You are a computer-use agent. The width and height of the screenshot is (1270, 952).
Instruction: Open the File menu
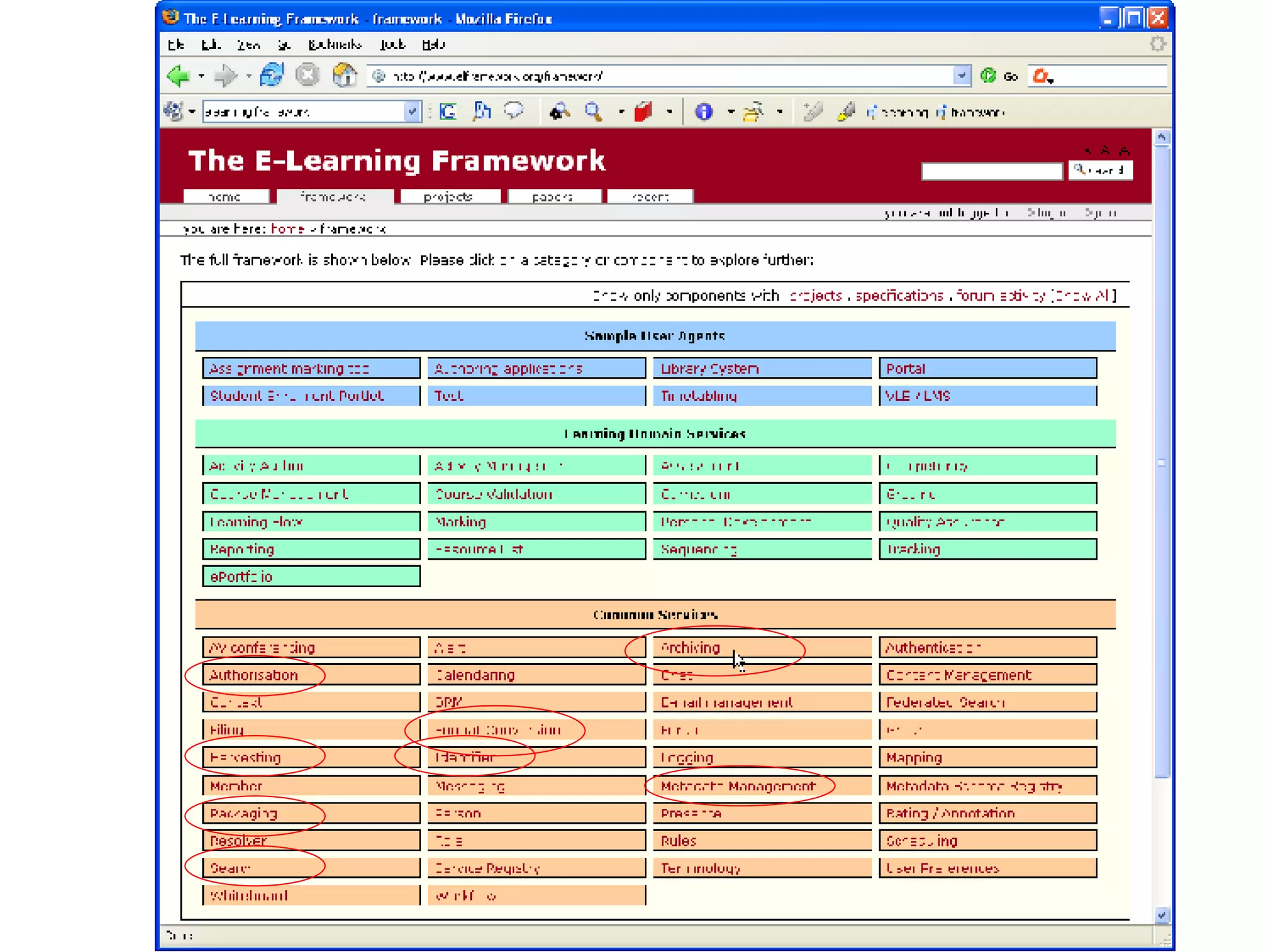175,44
